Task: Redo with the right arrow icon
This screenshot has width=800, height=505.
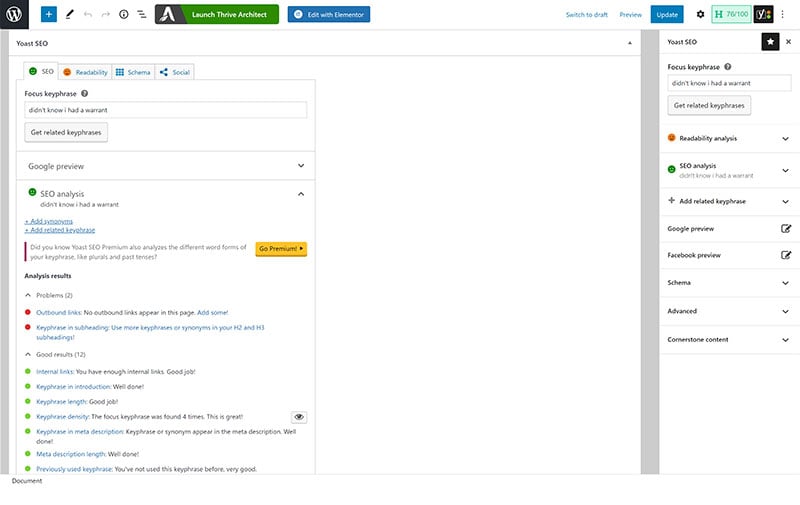Action: [106, 14]
